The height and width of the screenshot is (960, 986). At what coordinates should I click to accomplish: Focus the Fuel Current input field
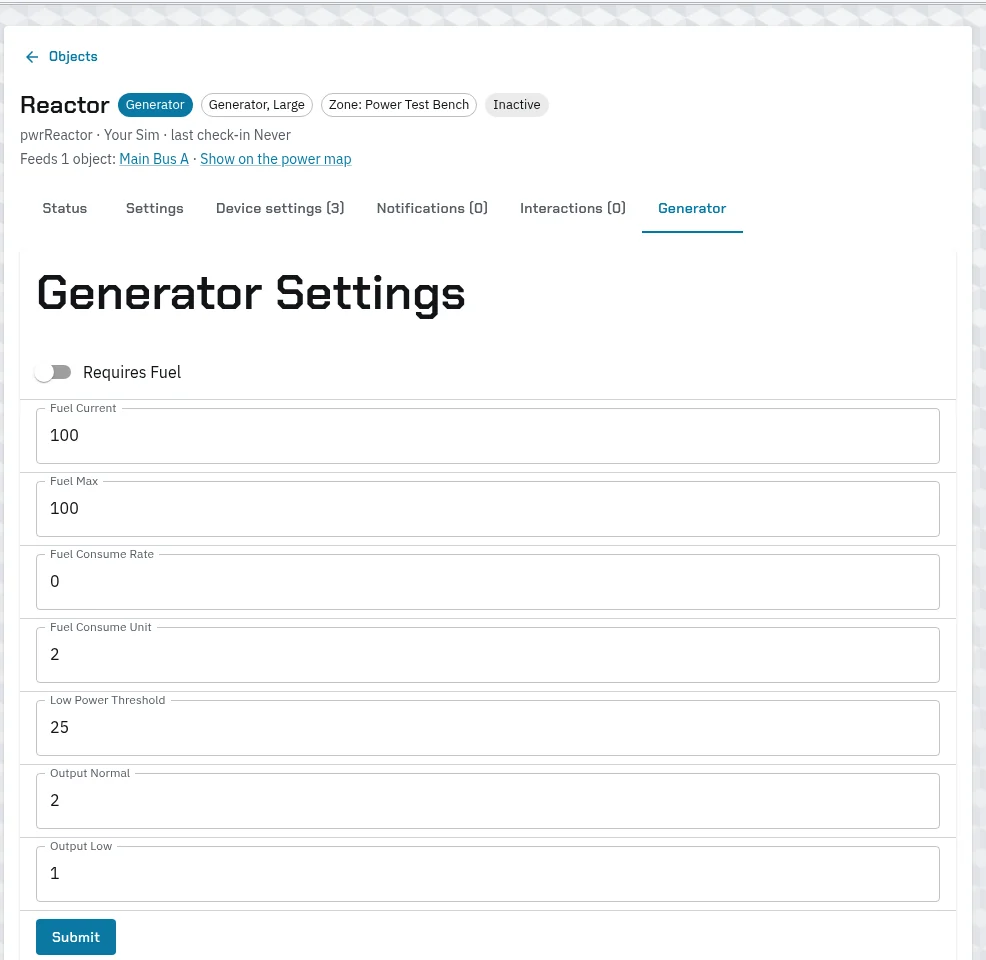tap(488, 436)
